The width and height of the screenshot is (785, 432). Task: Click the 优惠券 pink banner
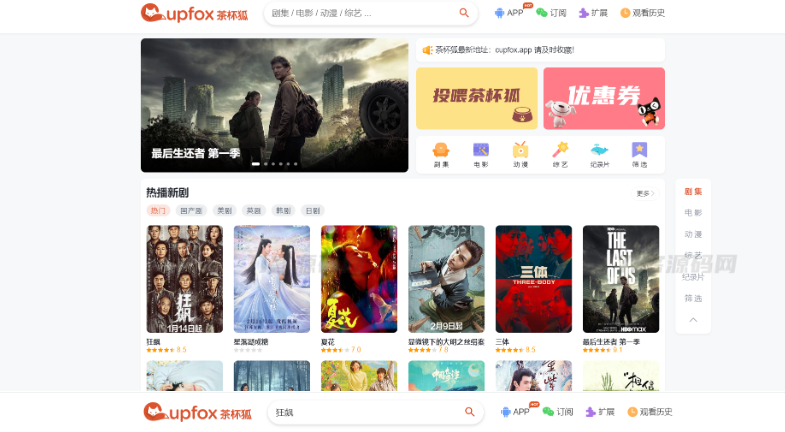pos(604,99)
